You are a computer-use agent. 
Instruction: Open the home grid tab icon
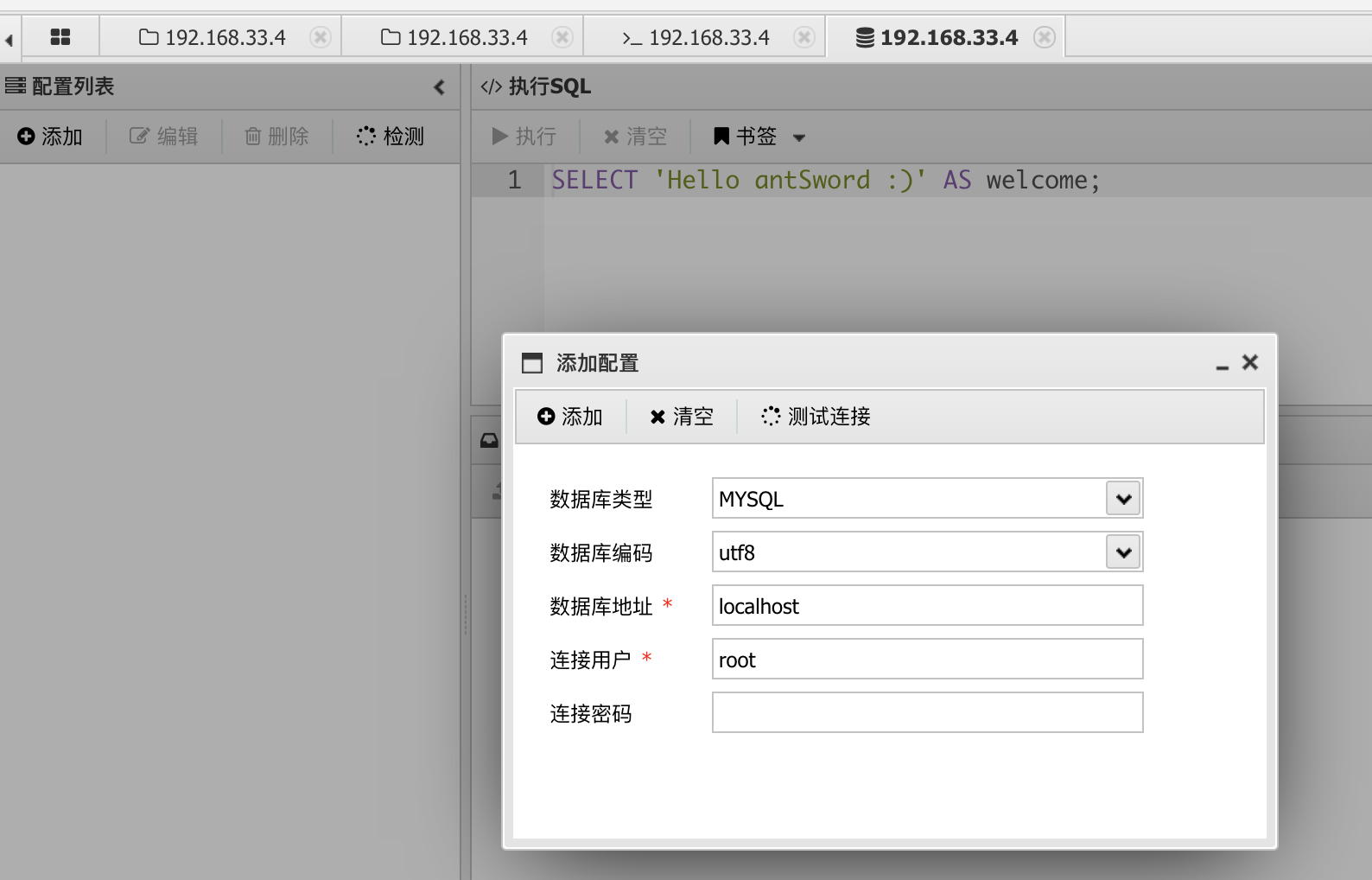tap(60, 37)
